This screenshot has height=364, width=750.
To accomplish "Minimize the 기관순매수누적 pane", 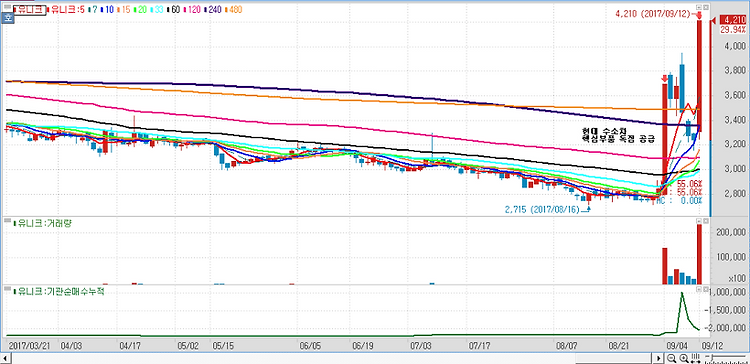I will pos(699,289).
